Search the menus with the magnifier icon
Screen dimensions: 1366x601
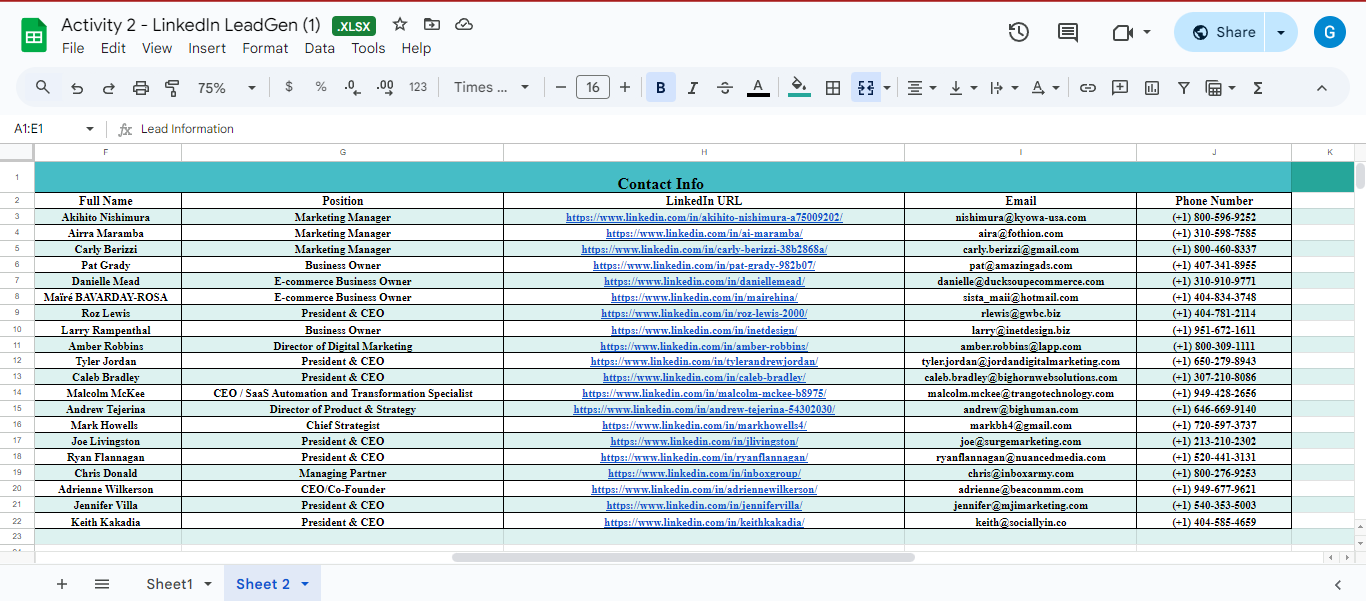click(x=43, y=87)
